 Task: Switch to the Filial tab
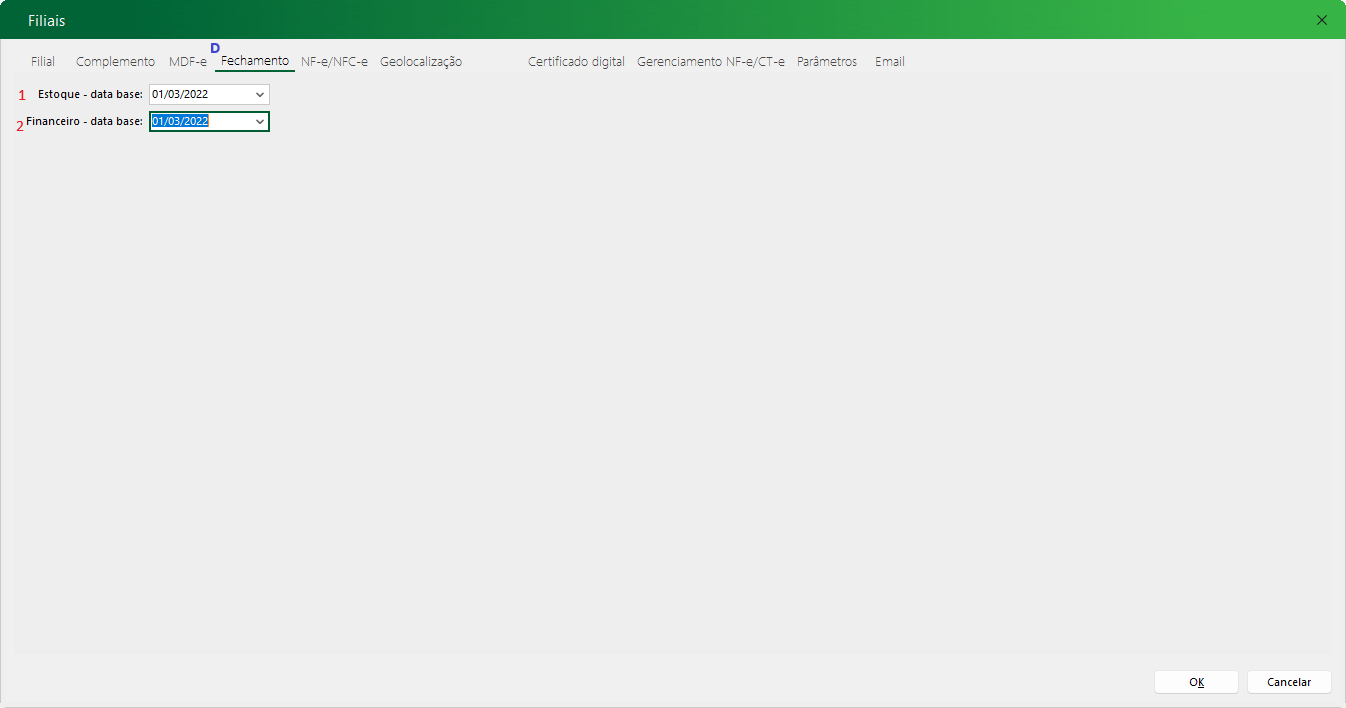(x=43, y=62)
